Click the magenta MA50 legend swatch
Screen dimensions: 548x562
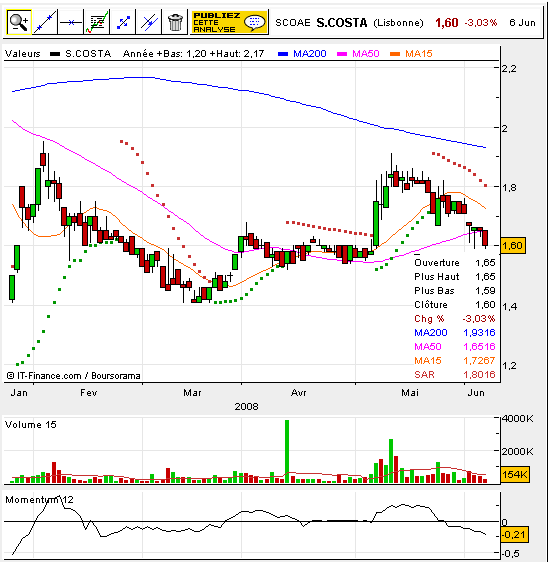(x=342, y=54)
